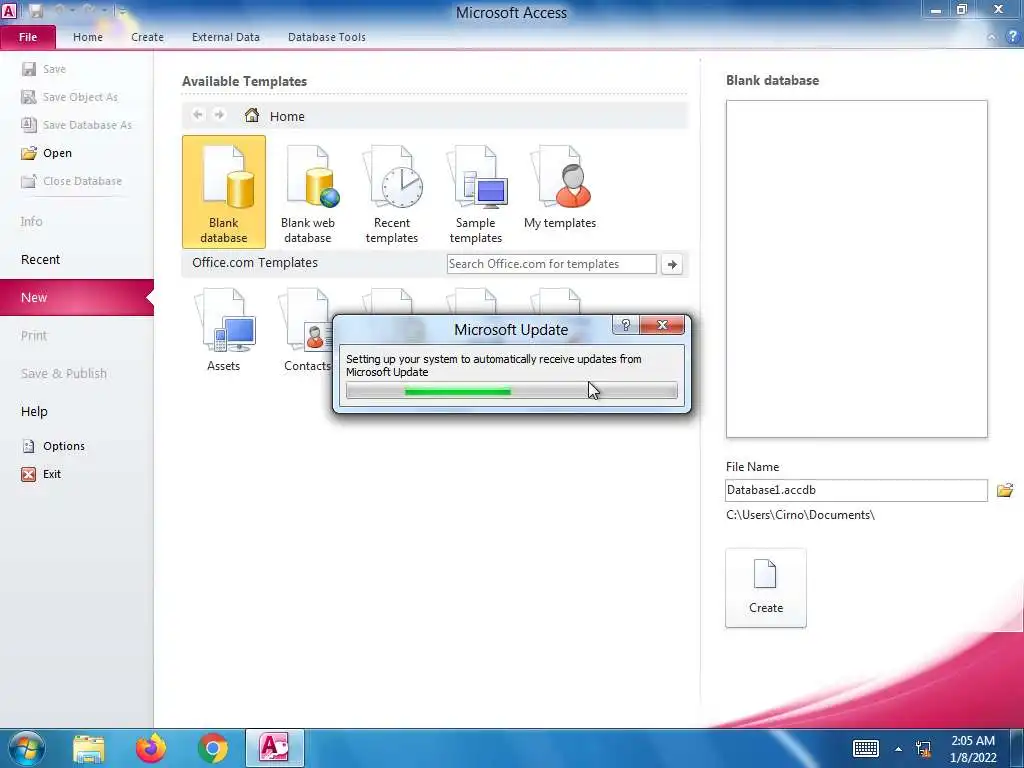Open the Windows Start menu

[26, 748]
